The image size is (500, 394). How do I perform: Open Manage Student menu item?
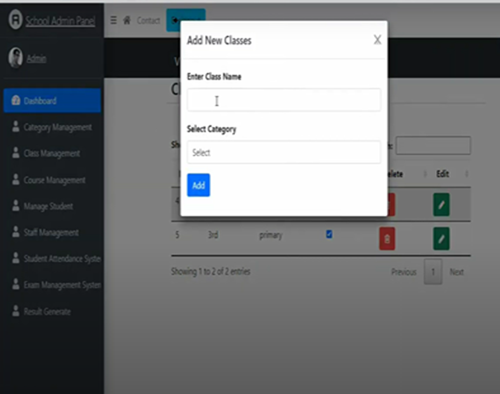point(52,206)
